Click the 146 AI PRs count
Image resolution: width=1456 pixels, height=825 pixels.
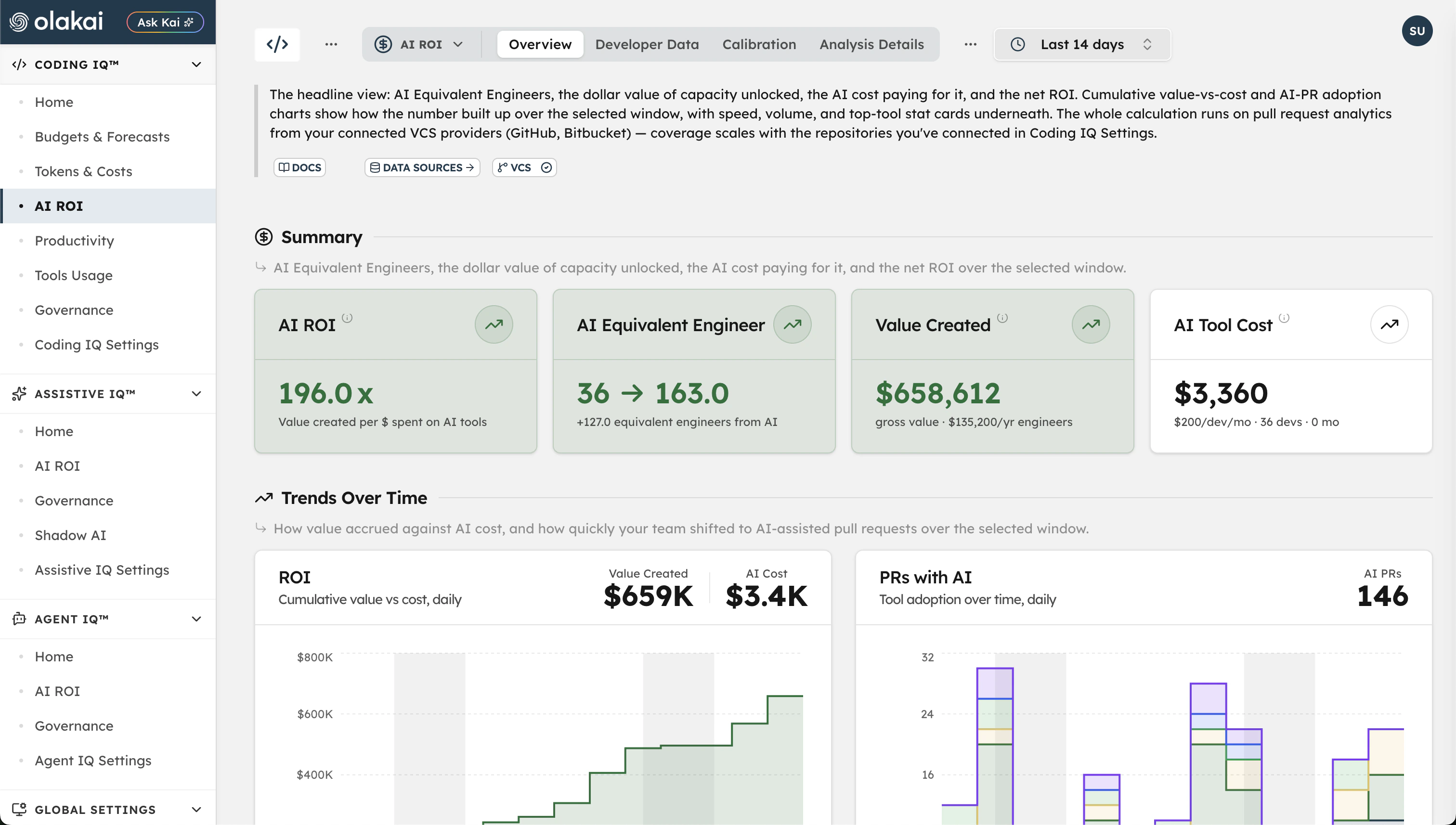tap(1382, 596)
